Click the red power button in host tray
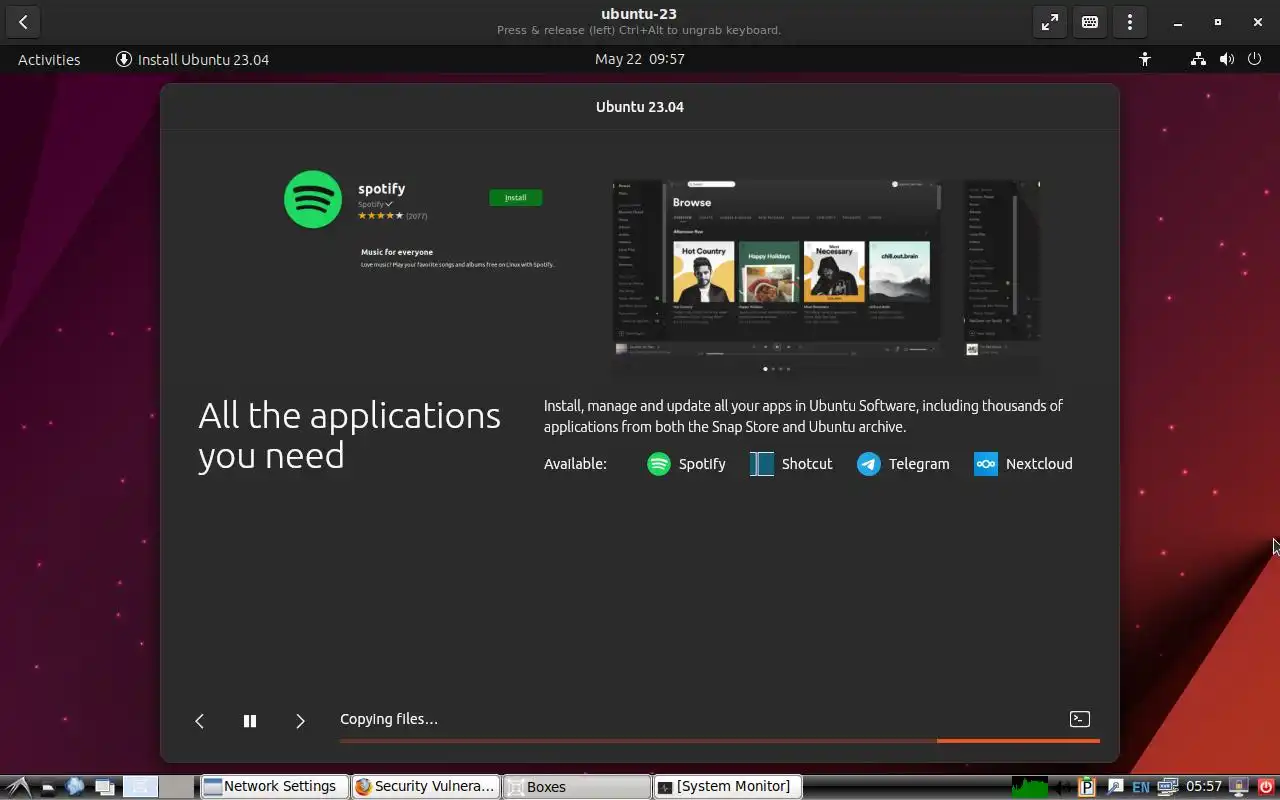Screen dimensions: 1280x800 pyautogui.click(x=1266, y=787)
